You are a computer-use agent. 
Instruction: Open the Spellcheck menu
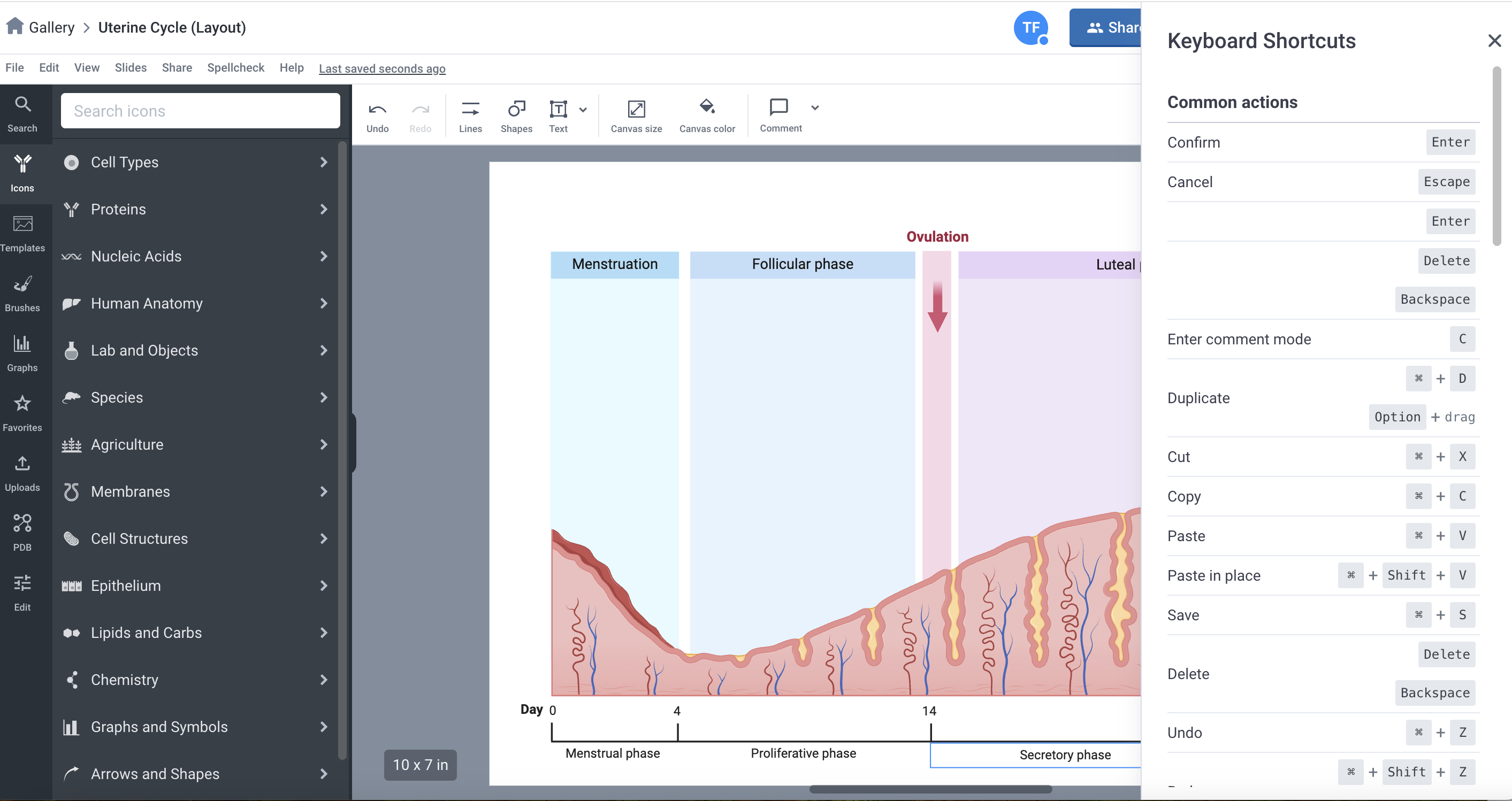[235, 67]
